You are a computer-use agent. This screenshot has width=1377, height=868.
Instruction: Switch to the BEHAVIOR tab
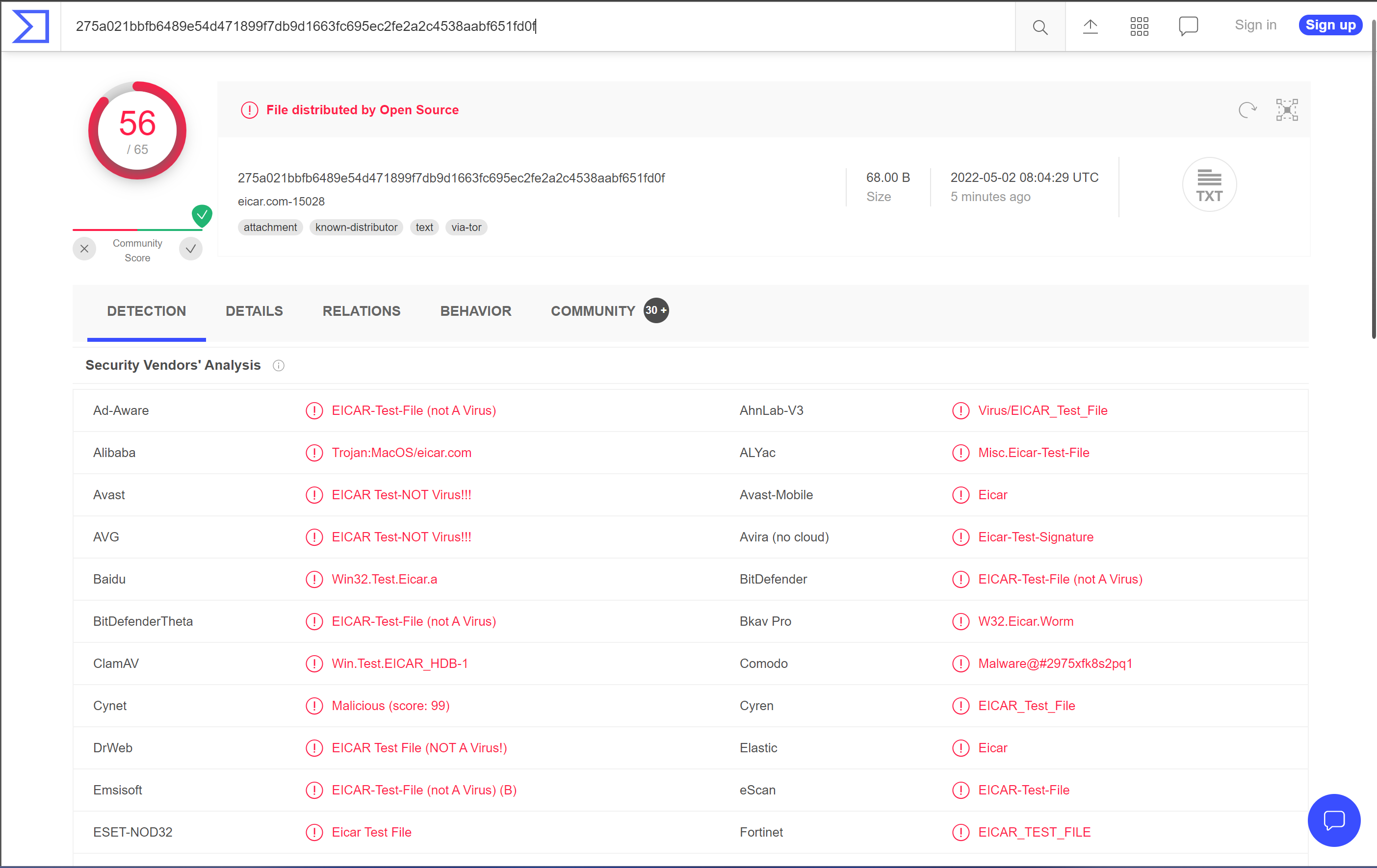pos(475,311)
